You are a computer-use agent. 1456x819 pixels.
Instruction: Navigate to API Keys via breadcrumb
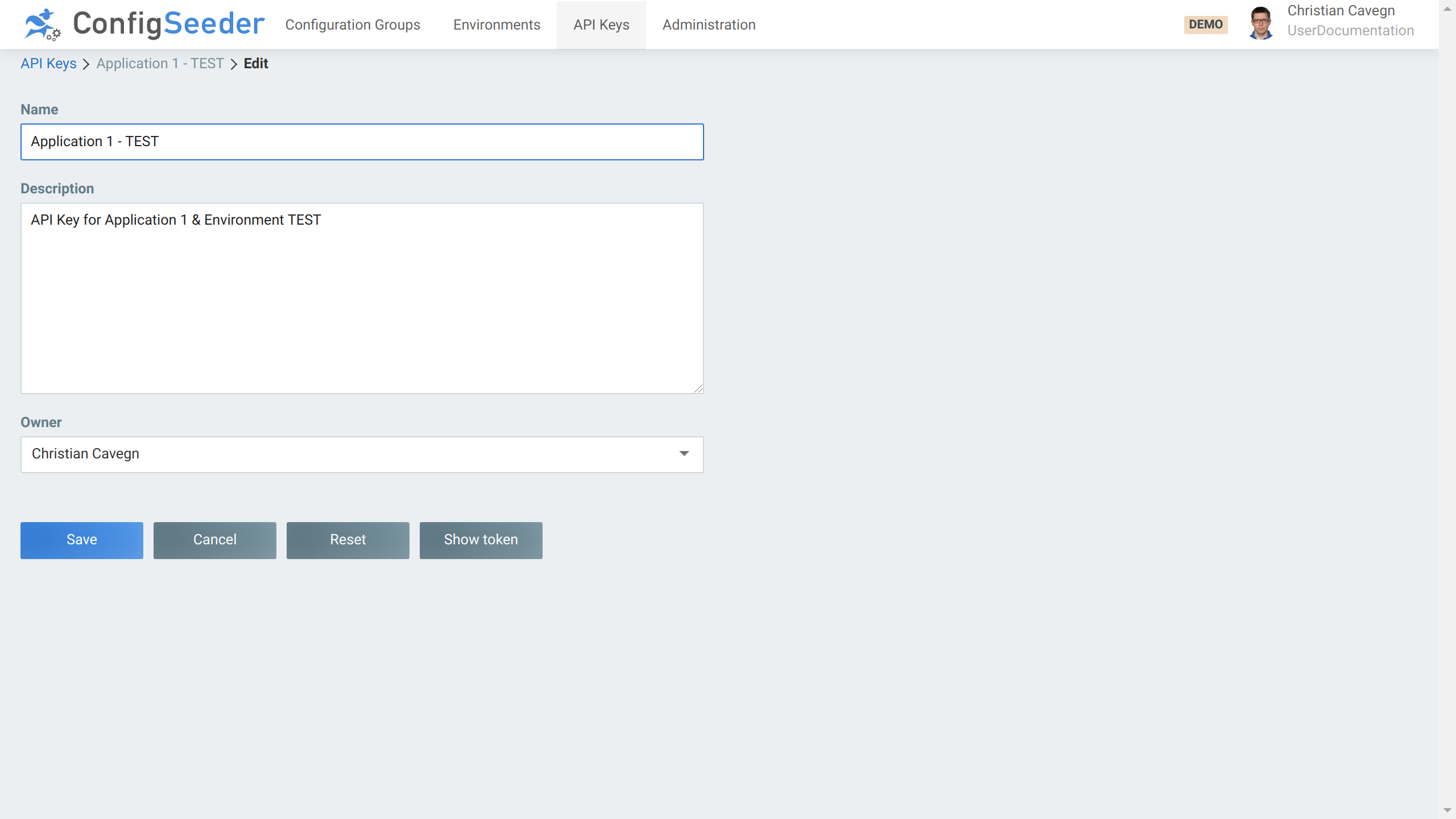coord(48,64)
